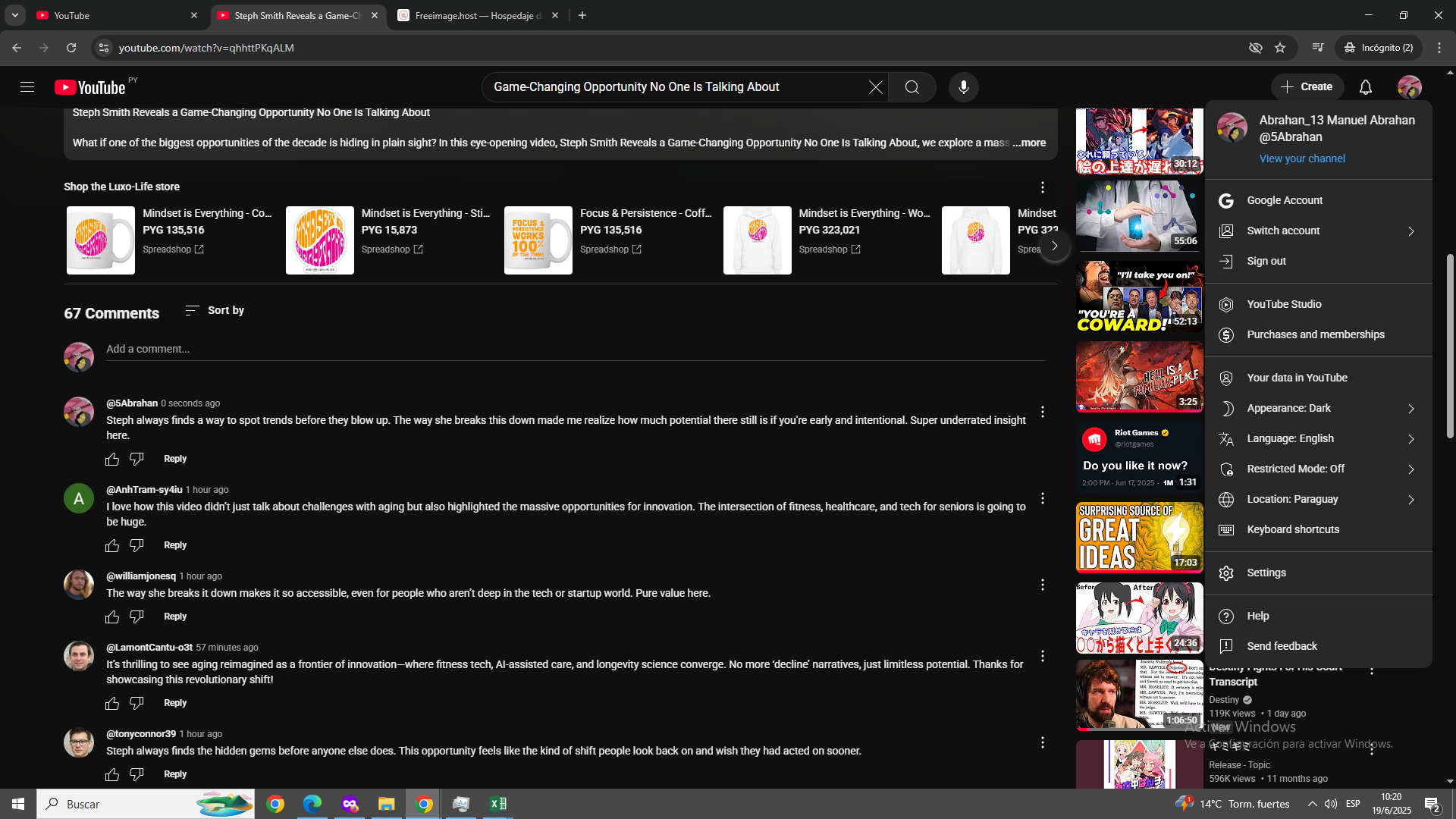Expand the Appearance: Dark submenu

pyautogui.click(x=1318, y=408)
